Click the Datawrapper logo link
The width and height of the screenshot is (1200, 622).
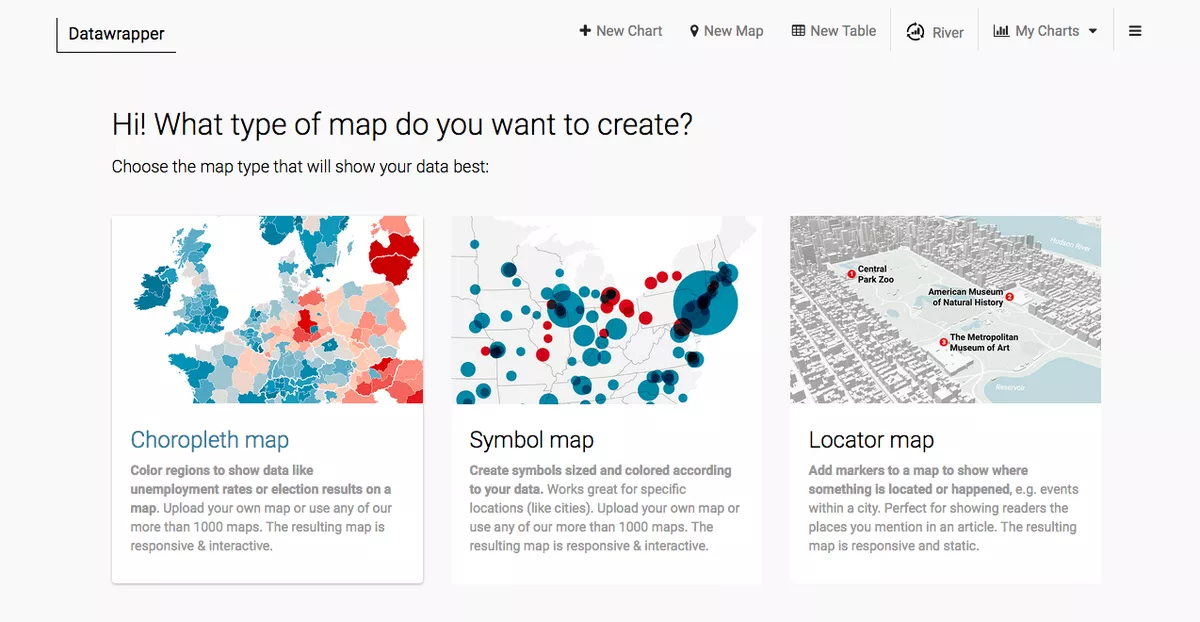coord(116,34)
